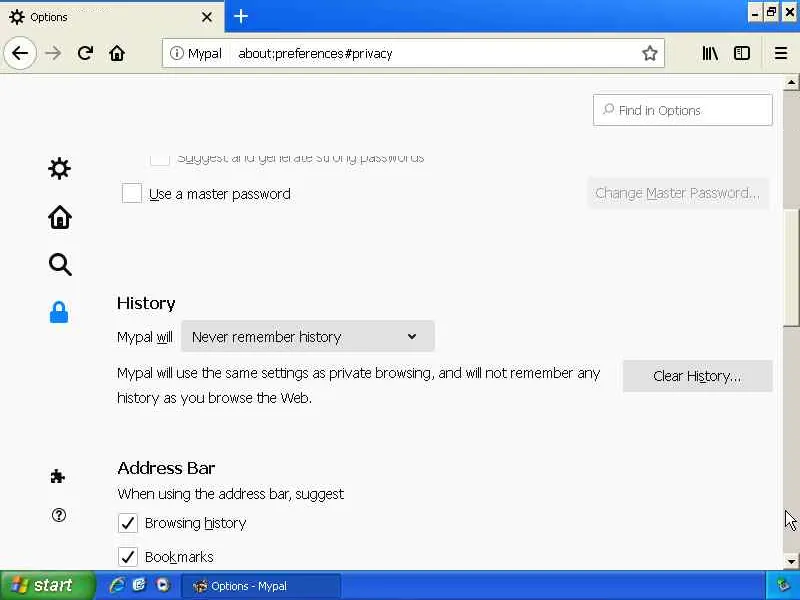This screenshot has height=600, width=800.
Task: Switch to Search settings category
Action: click(x=60, y=264)
